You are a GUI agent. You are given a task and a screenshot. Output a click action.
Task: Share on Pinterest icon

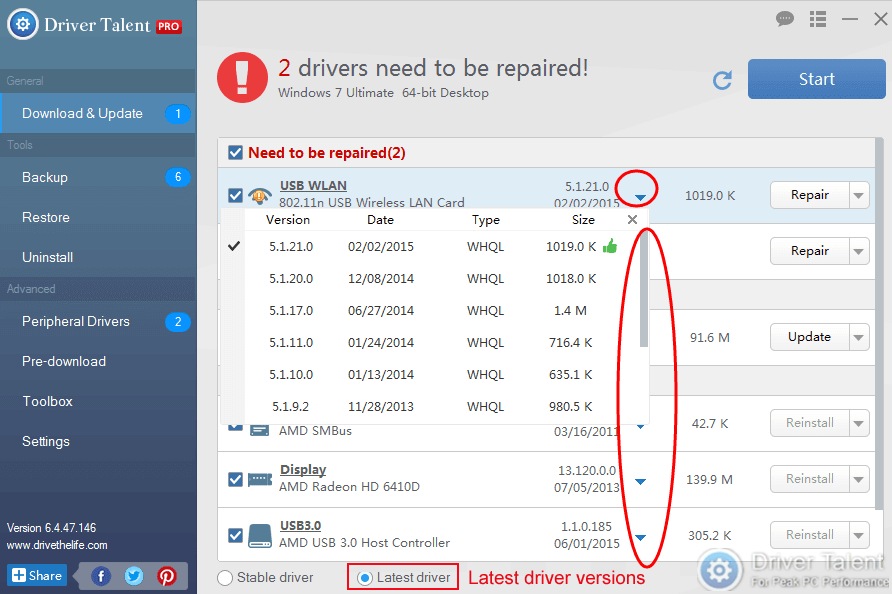(x=167, y=576)
